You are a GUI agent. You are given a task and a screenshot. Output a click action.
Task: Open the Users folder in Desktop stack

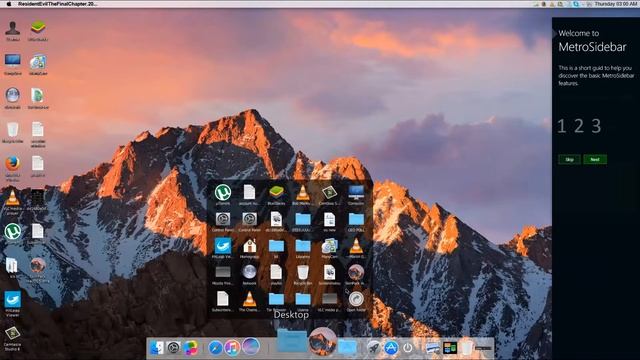click(303, 299)
